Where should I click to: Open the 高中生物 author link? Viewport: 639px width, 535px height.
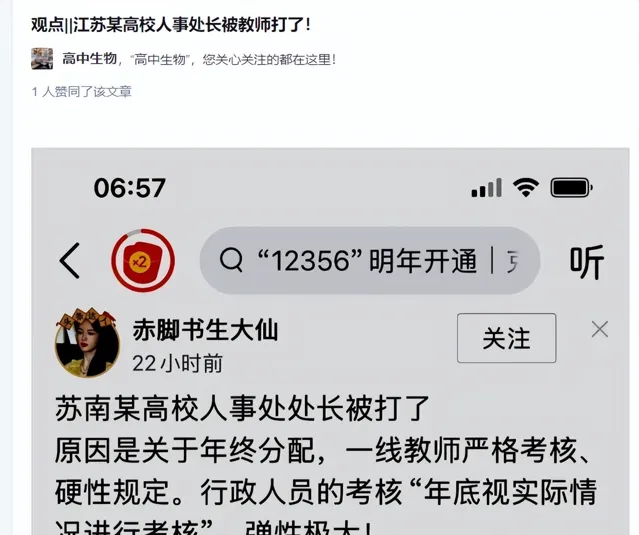click(x=89, y=59)
